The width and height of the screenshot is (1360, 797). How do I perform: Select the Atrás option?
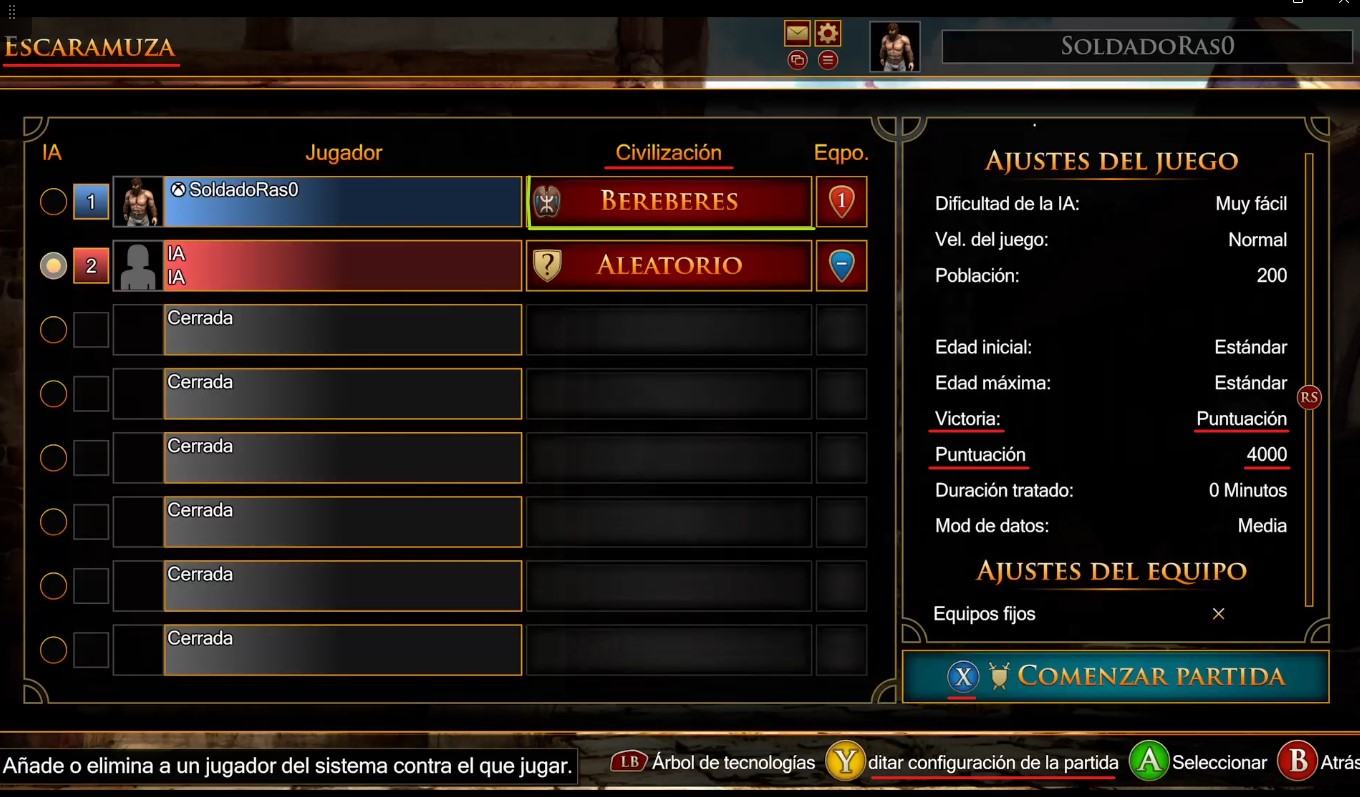coord(1319,762)
